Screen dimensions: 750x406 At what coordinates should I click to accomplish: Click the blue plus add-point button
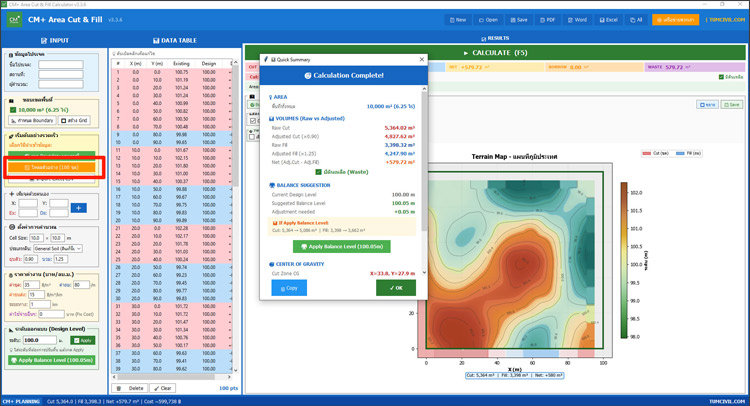(x=79, y=208)
